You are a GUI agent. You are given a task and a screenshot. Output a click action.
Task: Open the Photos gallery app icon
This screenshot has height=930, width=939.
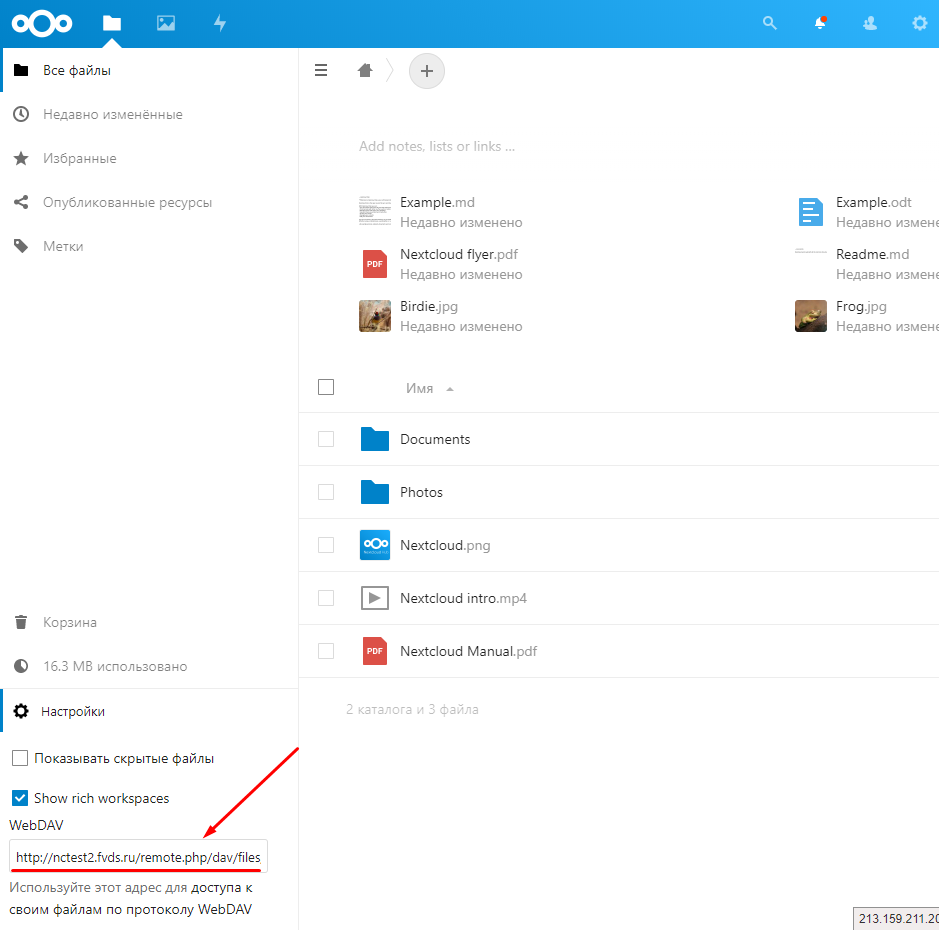pyautogui.click(x=166, y=23)
